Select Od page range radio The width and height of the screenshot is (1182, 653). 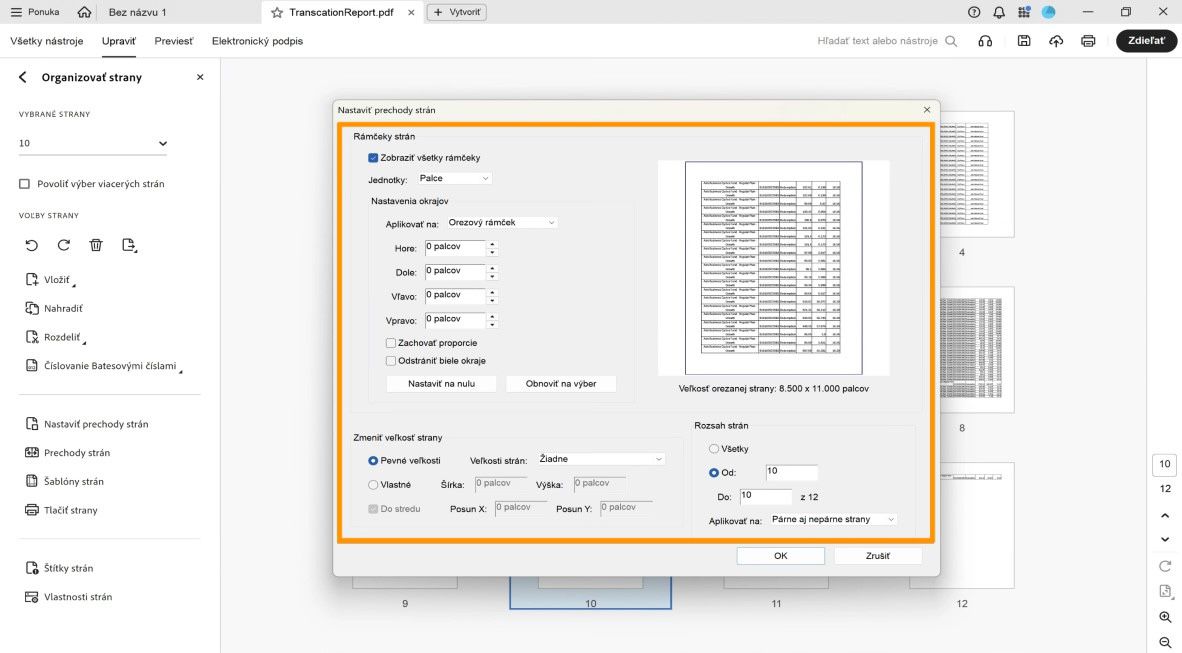[713, 473]
